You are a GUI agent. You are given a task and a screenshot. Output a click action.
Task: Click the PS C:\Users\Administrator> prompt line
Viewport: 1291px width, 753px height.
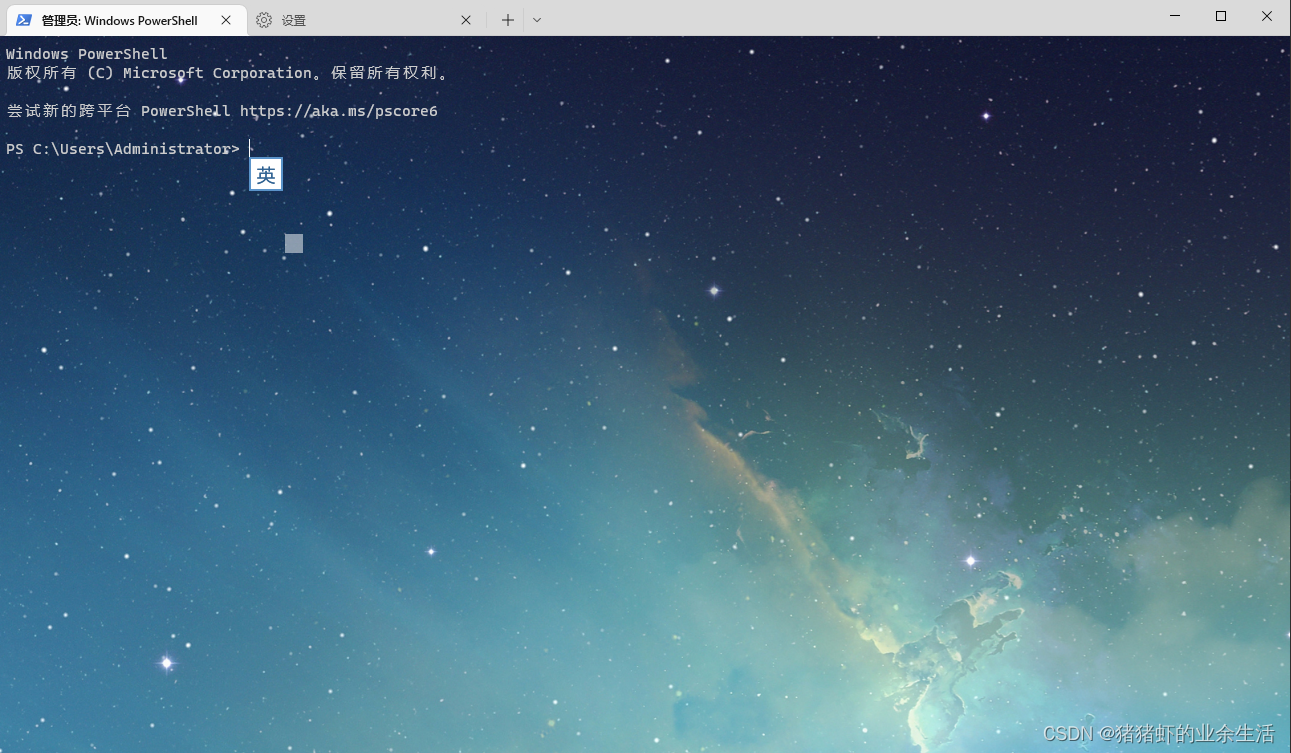pyautogui.click(x=123, y=149)
